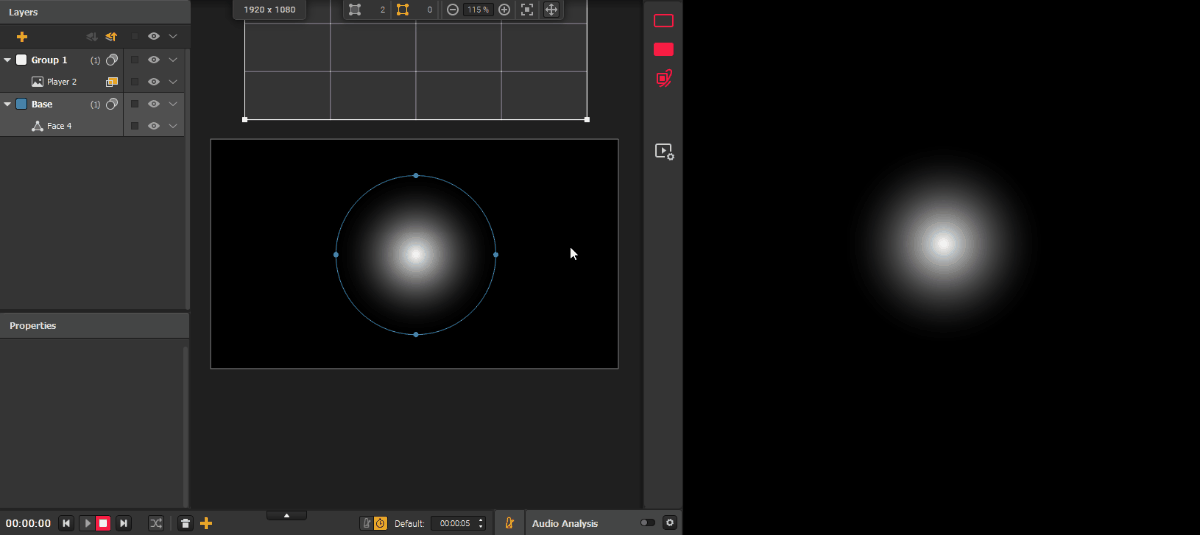This screenshot has width=1200, height=535.
Task: Hide the Player 2 layer with eye icon
Action: pos(154,82)
